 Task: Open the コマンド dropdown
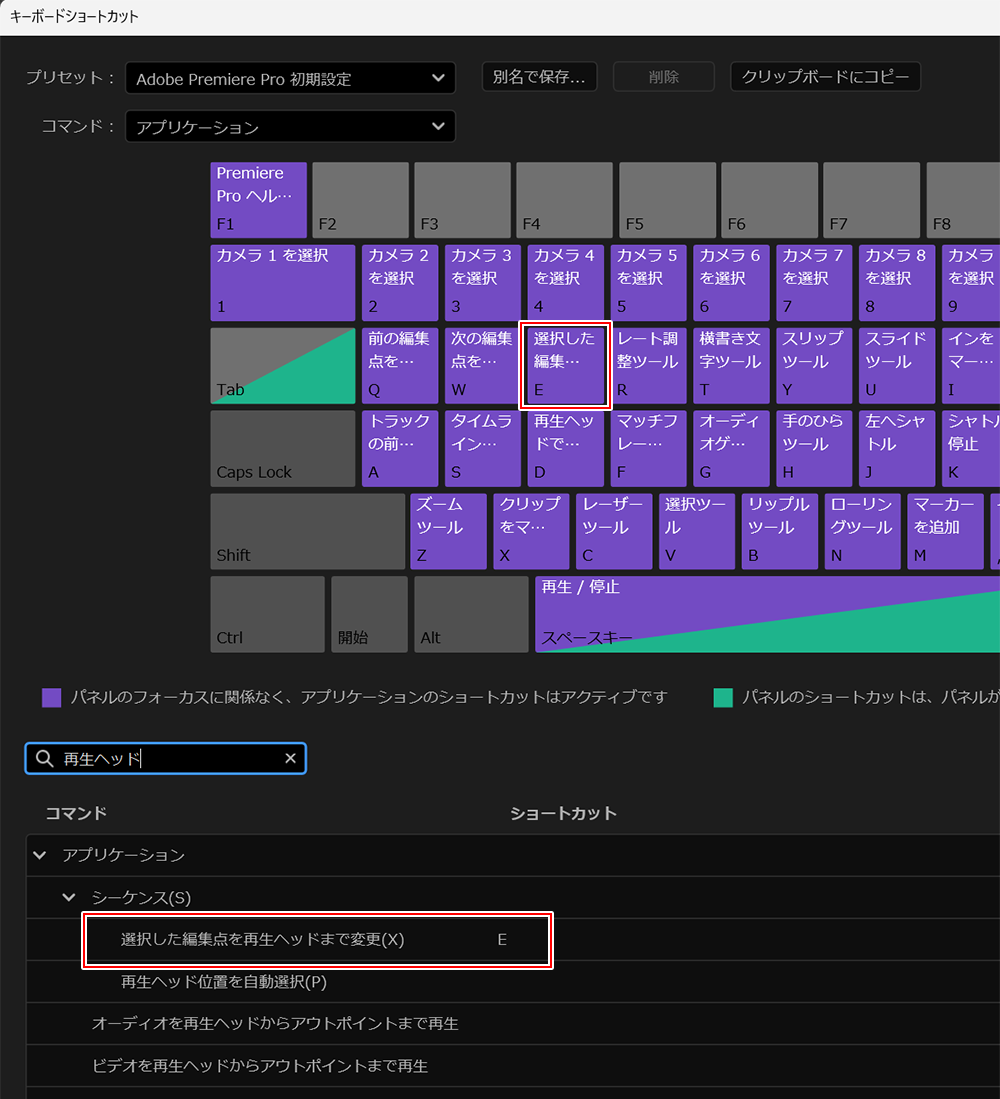point(290,126)
